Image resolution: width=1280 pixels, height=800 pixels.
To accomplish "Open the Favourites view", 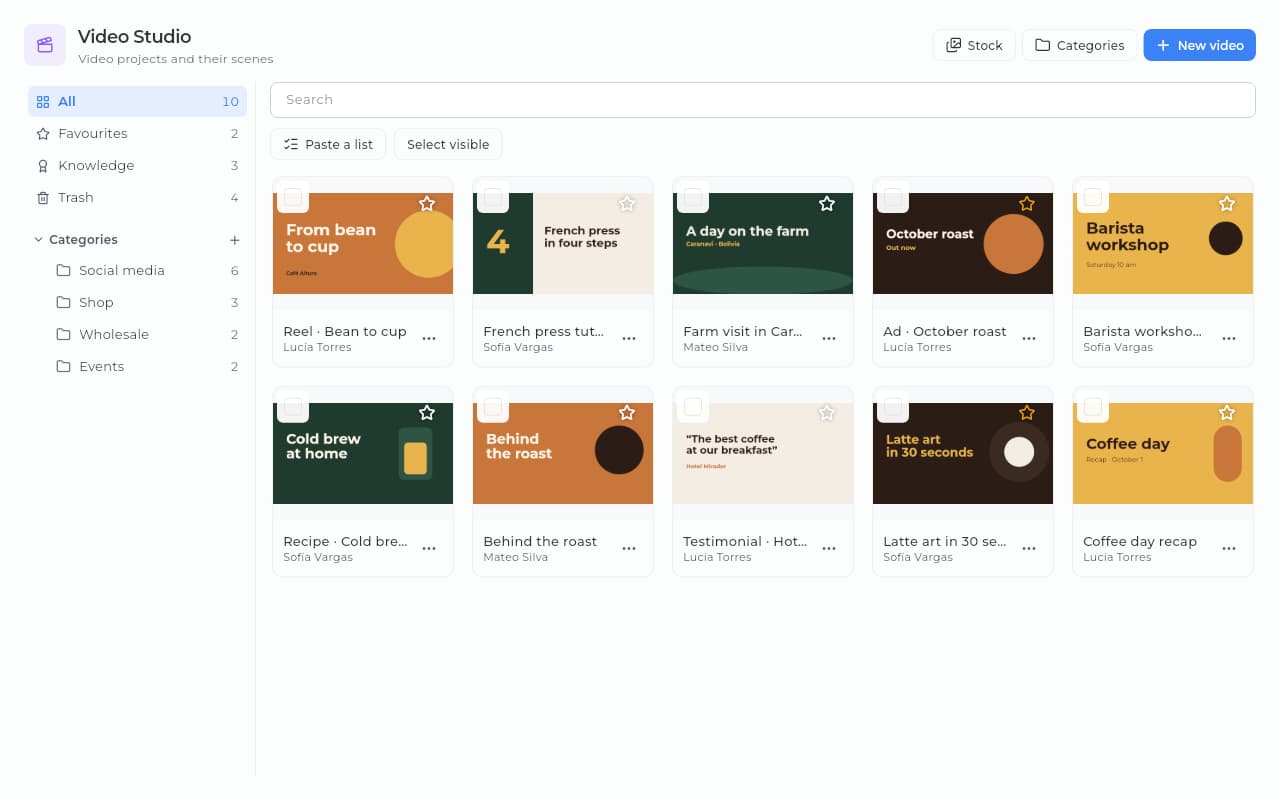I will [137, 133].
